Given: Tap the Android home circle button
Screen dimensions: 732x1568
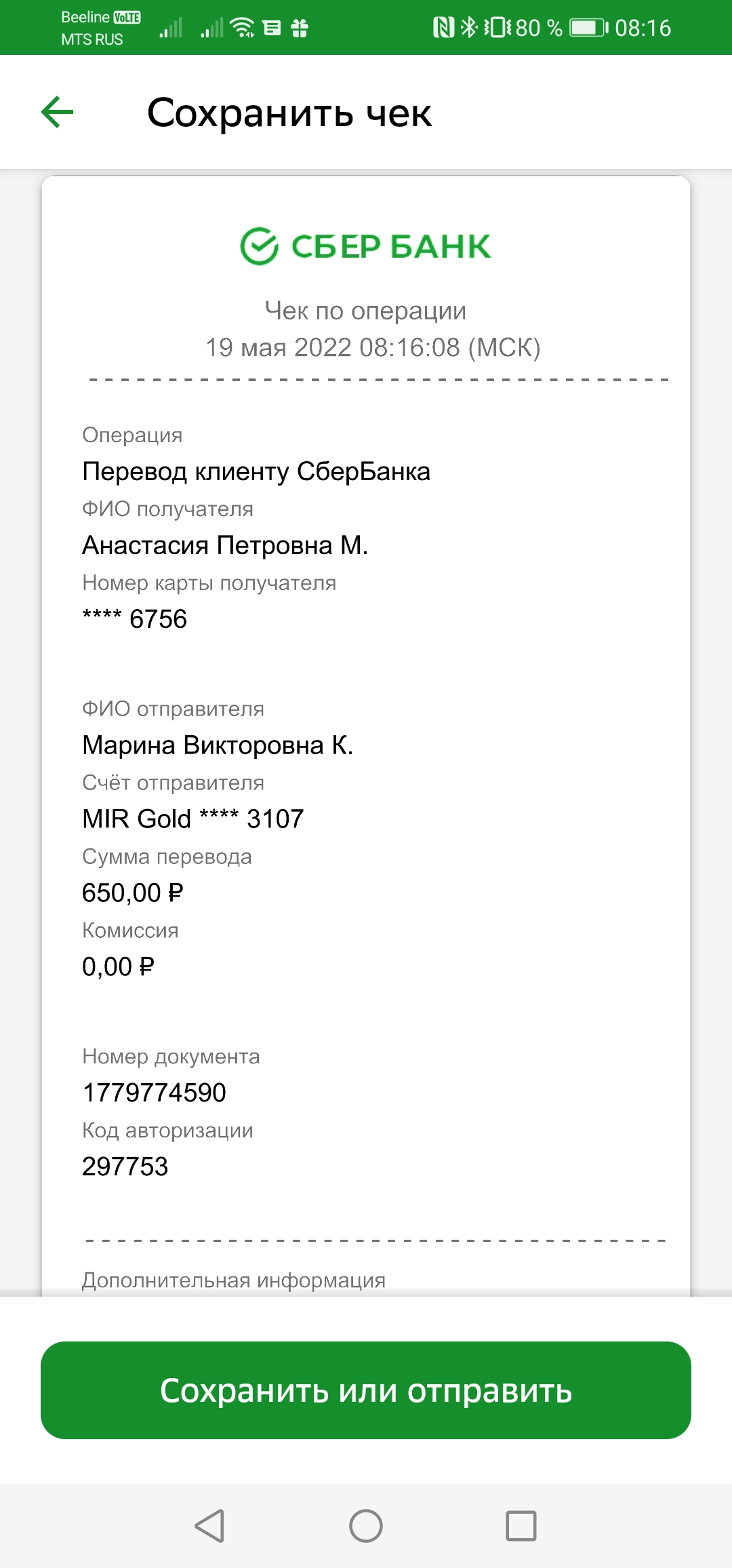Looking at the screenshot, I should 366,1526.
